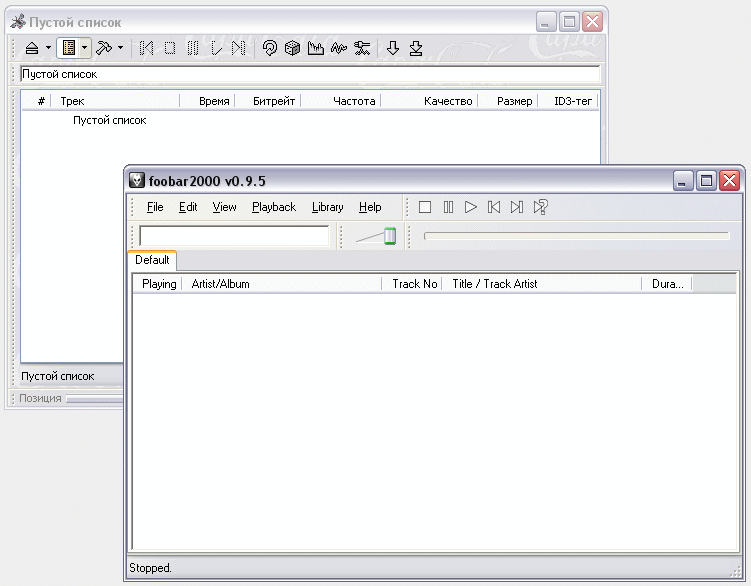The width and height of the screenshot is (751, 586).
Task: Click the Stopped. status bar text
Action: pos(150,568)
